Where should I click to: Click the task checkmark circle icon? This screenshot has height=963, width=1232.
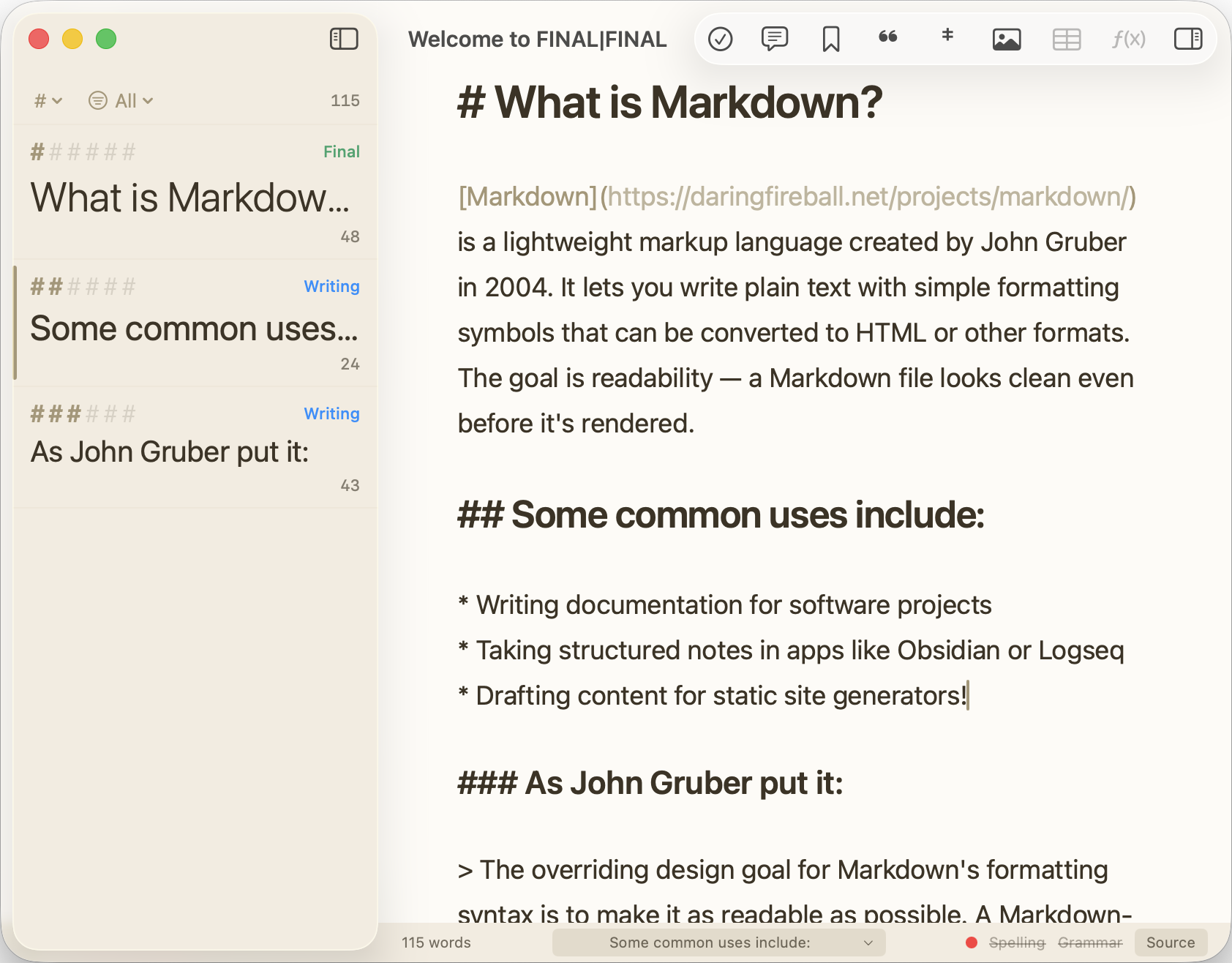[721, 39]
